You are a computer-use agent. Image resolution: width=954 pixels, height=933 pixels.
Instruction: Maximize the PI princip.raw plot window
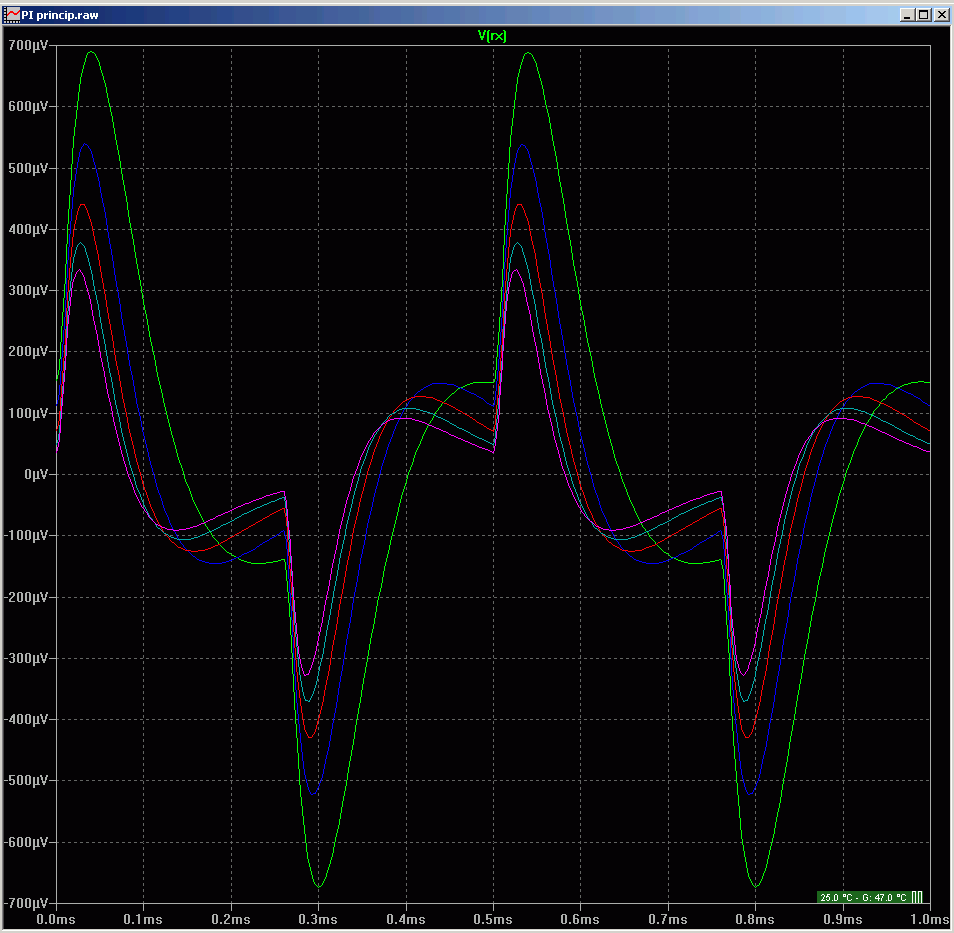point(923,15)
